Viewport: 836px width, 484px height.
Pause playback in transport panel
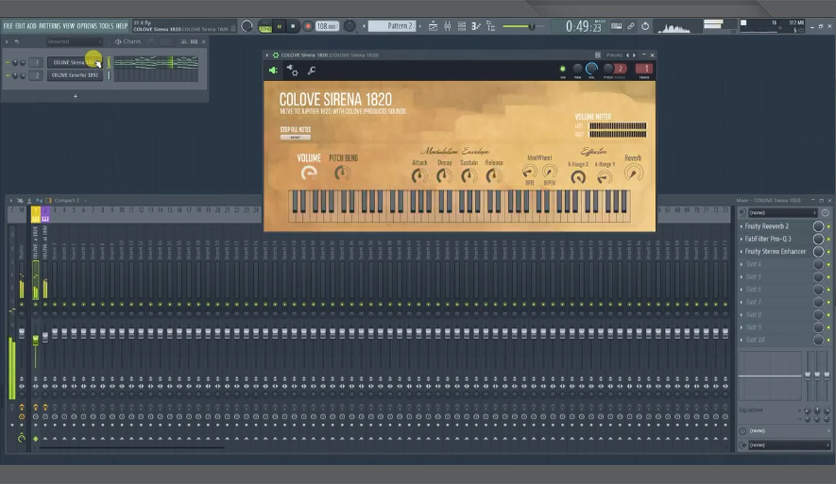click(x=279, y=27)
